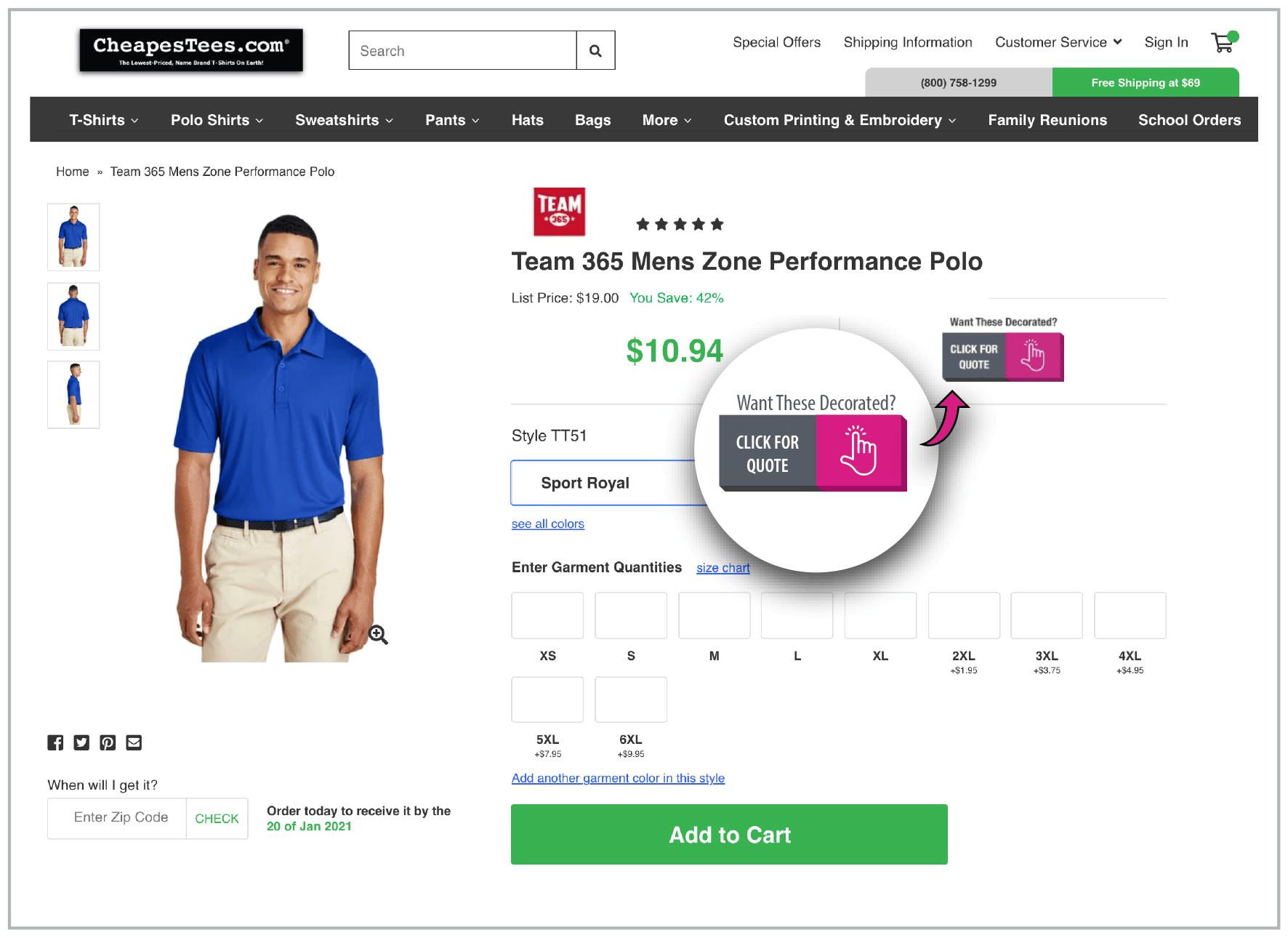Screen dimensions: 1288x938
Task: Click Add another garment color link
Action: tap(618, 778)
